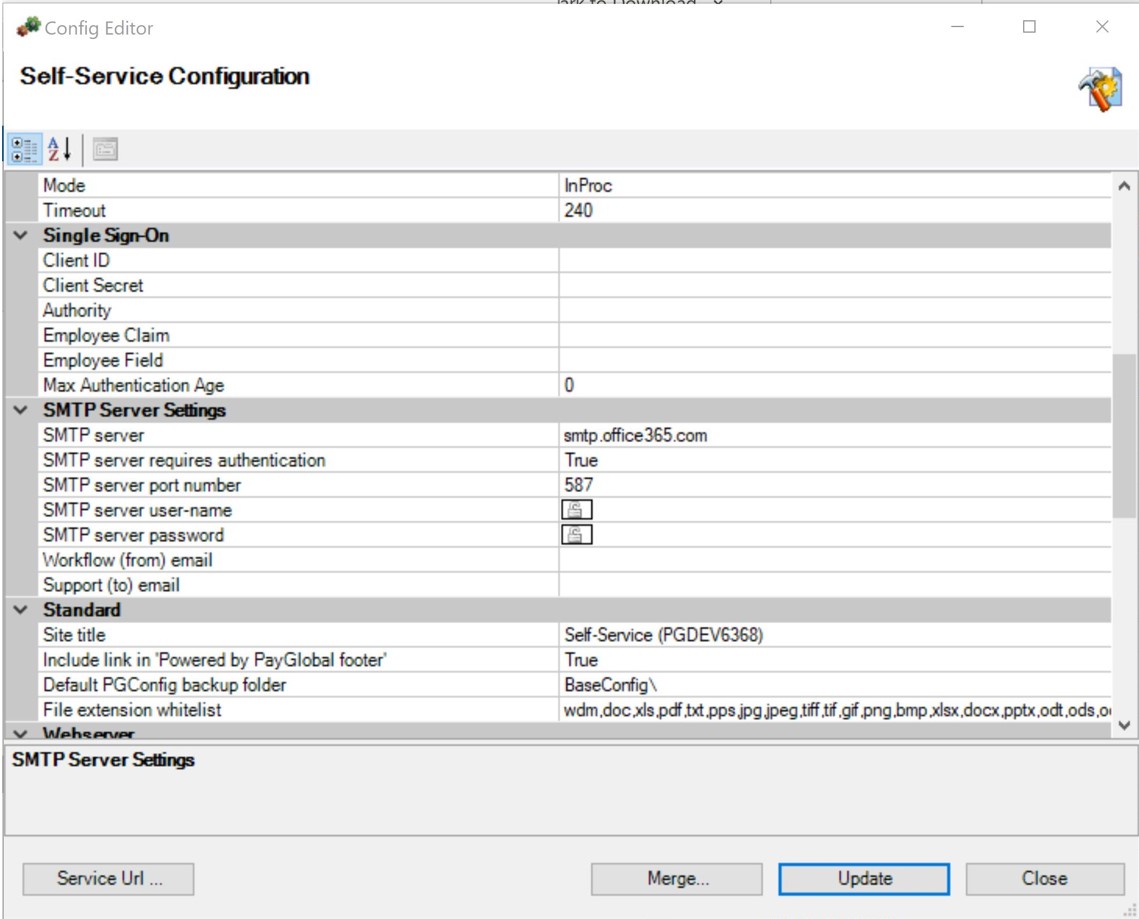Toggle the 'Powered by PayGlobal footer' link setting
This screenshot has height=919, width=1139.
tap(700, 660)
